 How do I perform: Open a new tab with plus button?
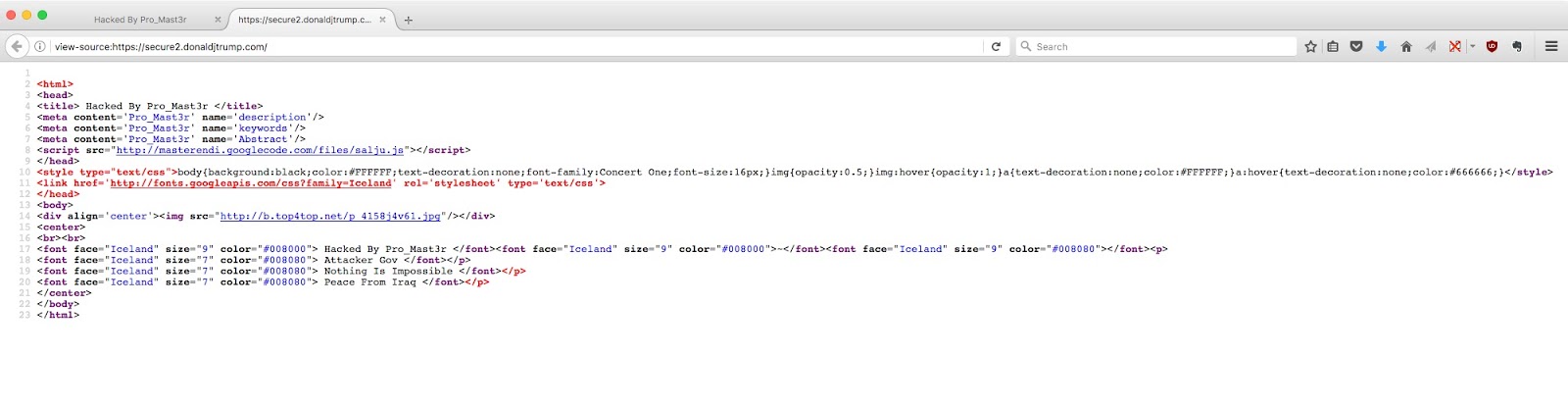click(409, 20)
